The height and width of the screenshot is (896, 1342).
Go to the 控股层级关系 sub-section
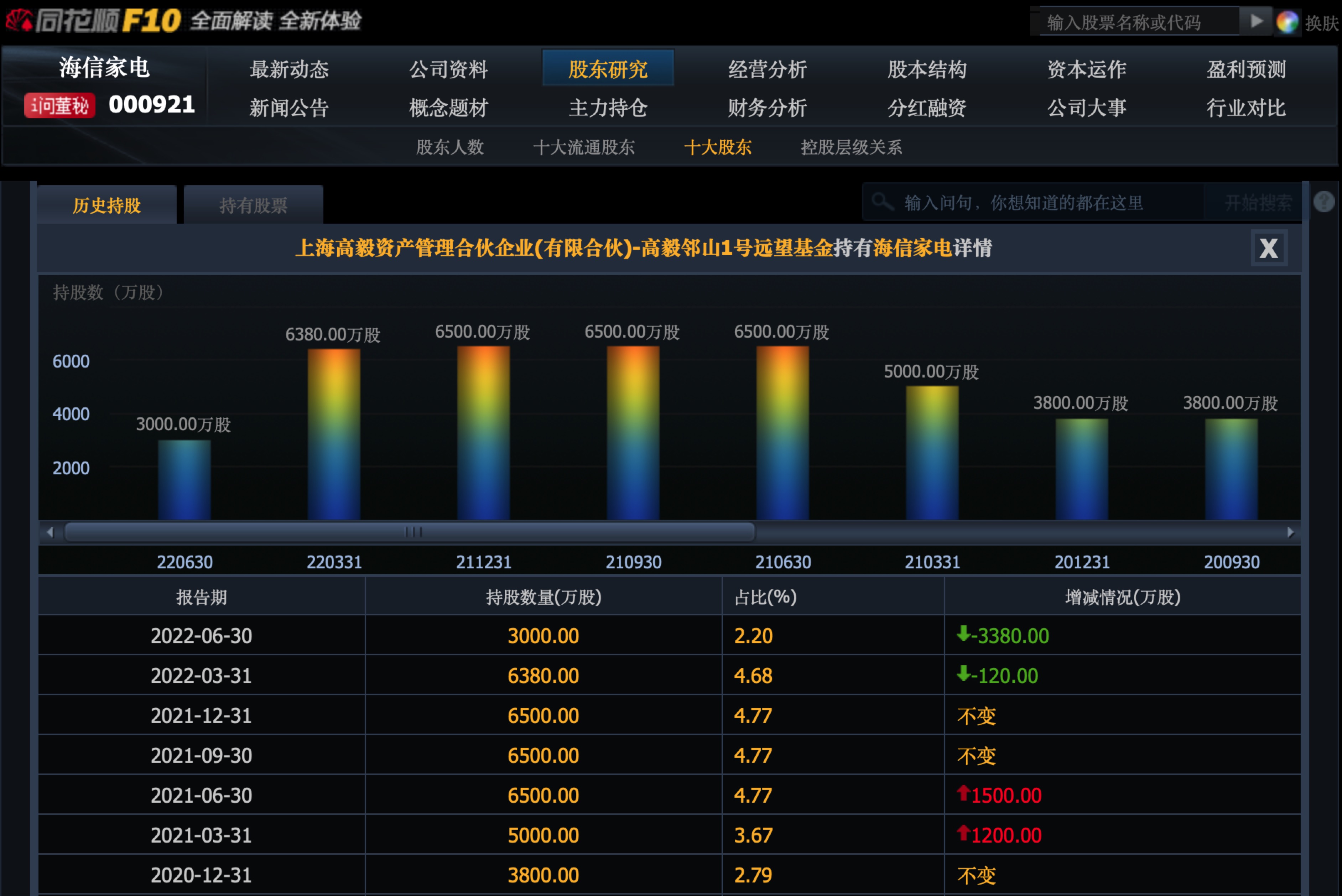[x=851, y=147]
